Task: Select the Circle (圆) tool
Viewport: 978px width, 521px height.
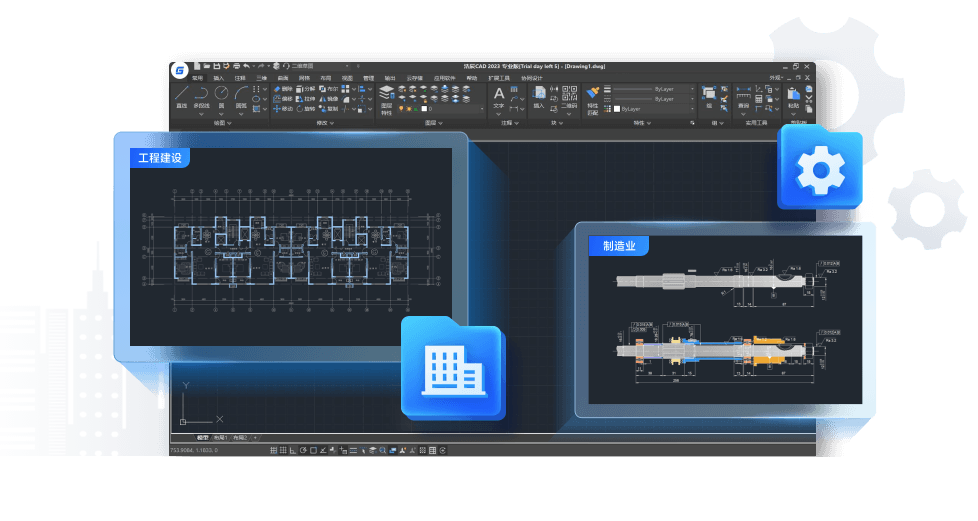Action: 221,97
